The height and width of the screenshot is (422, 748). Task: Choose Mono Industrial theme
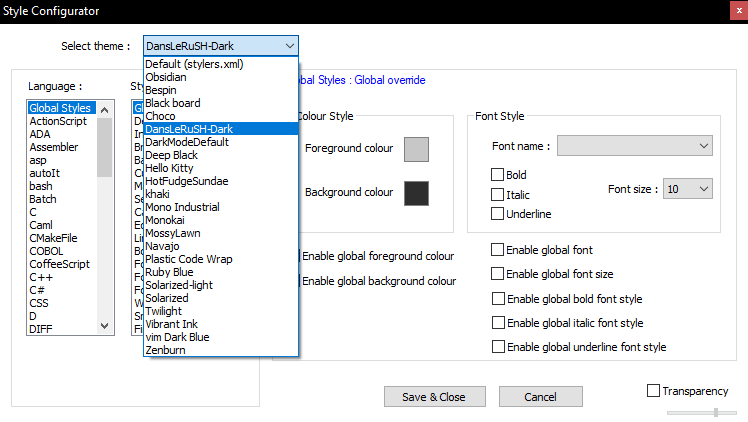[x=221, y=207]
